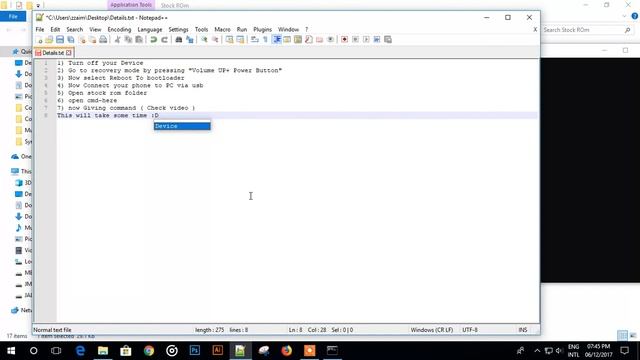This screenshot has height=360, width=640.
Task: Open the Action Center notification icon
Action: 624,351
